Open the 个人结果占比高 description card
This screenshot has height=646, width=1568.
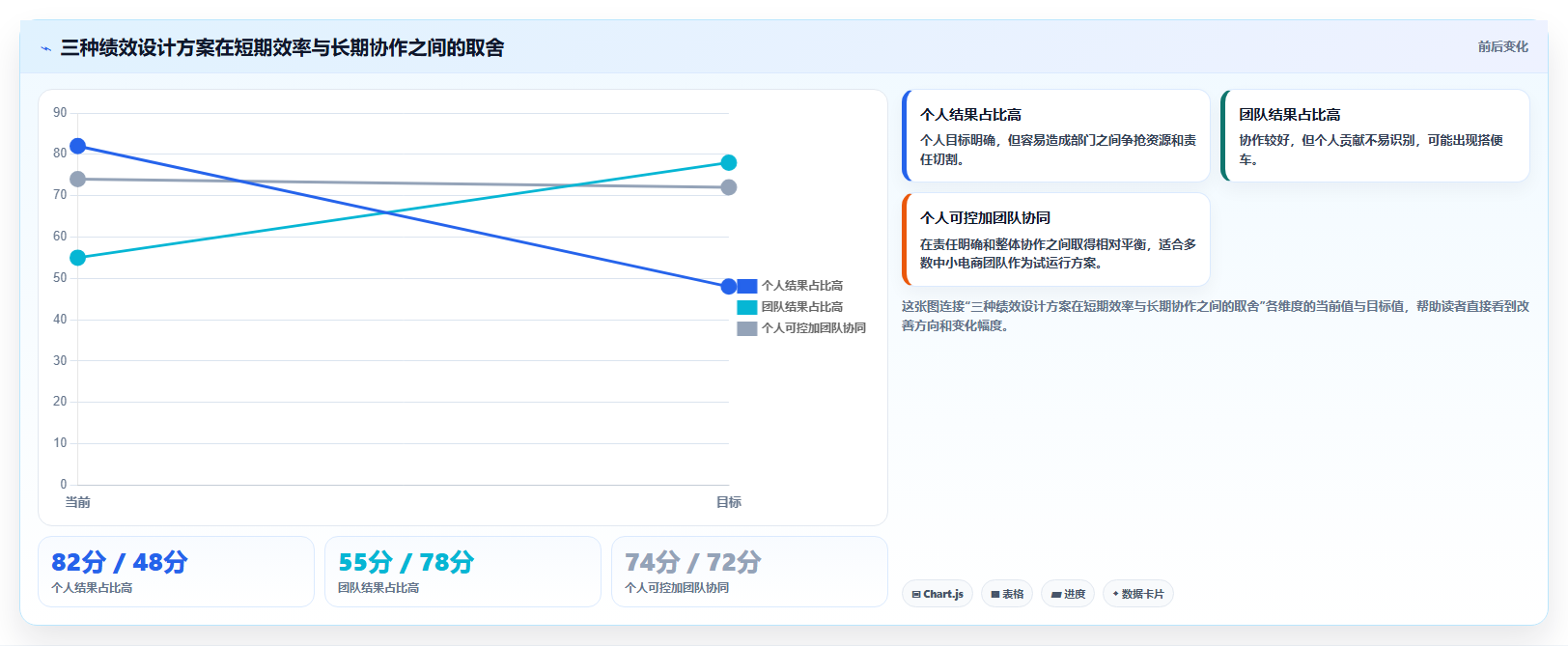click(x=1056, y=135)
